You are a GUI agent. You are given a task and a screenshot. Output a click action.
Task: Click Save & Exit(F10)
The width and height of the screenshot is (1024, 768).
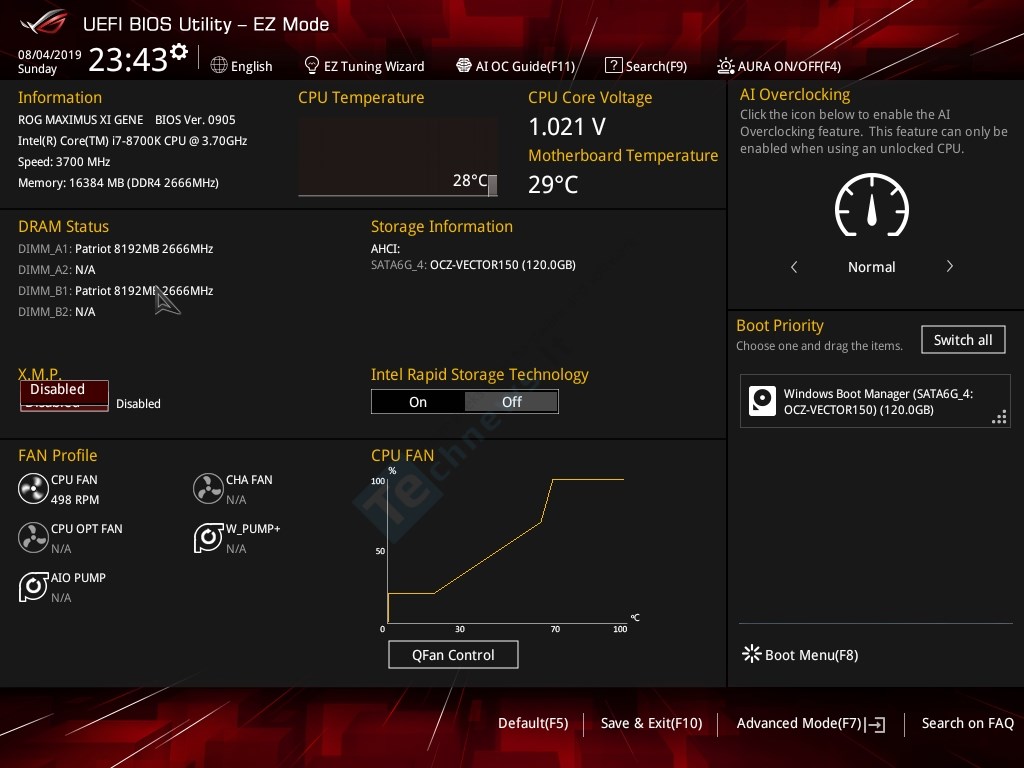pos(651,723)
